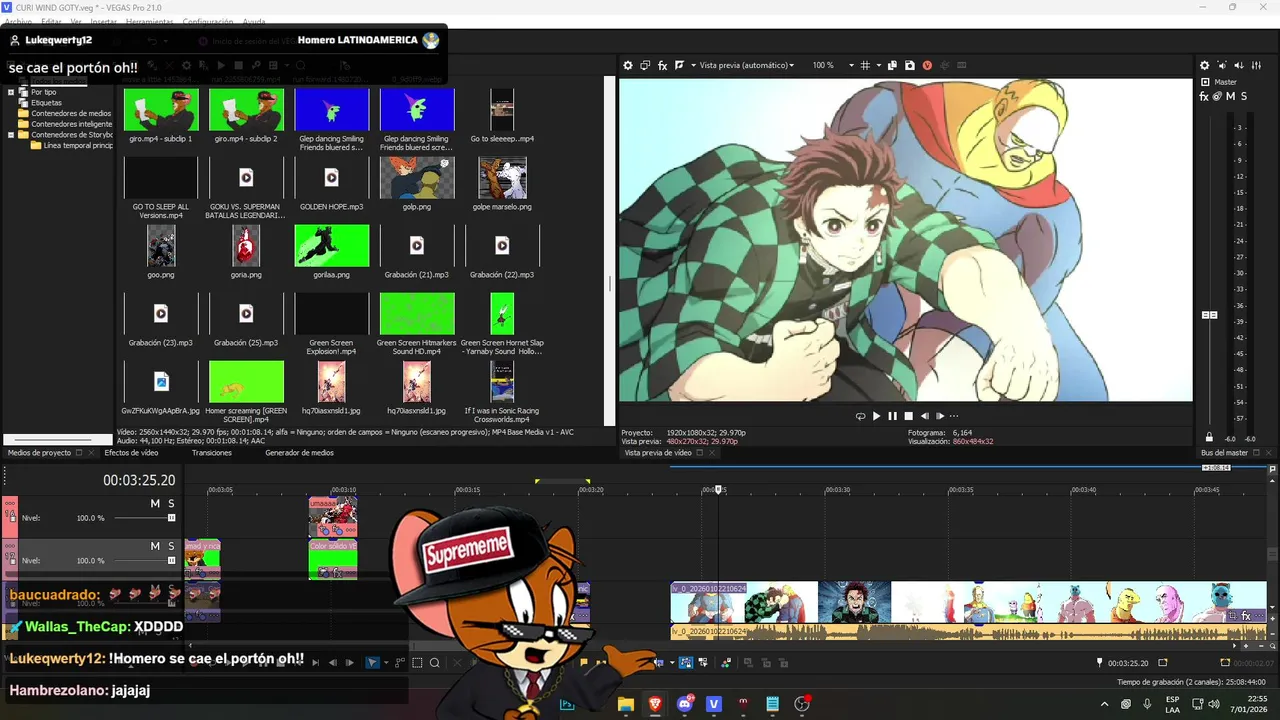Mute the Master bus
Image resolution: width=1280 pixels, height=720 pixels.
pos(1231,97)
